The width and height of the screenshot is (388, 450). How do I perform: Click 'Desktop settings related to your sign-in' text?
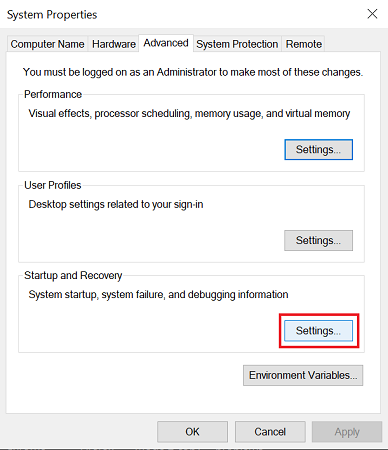116,204
